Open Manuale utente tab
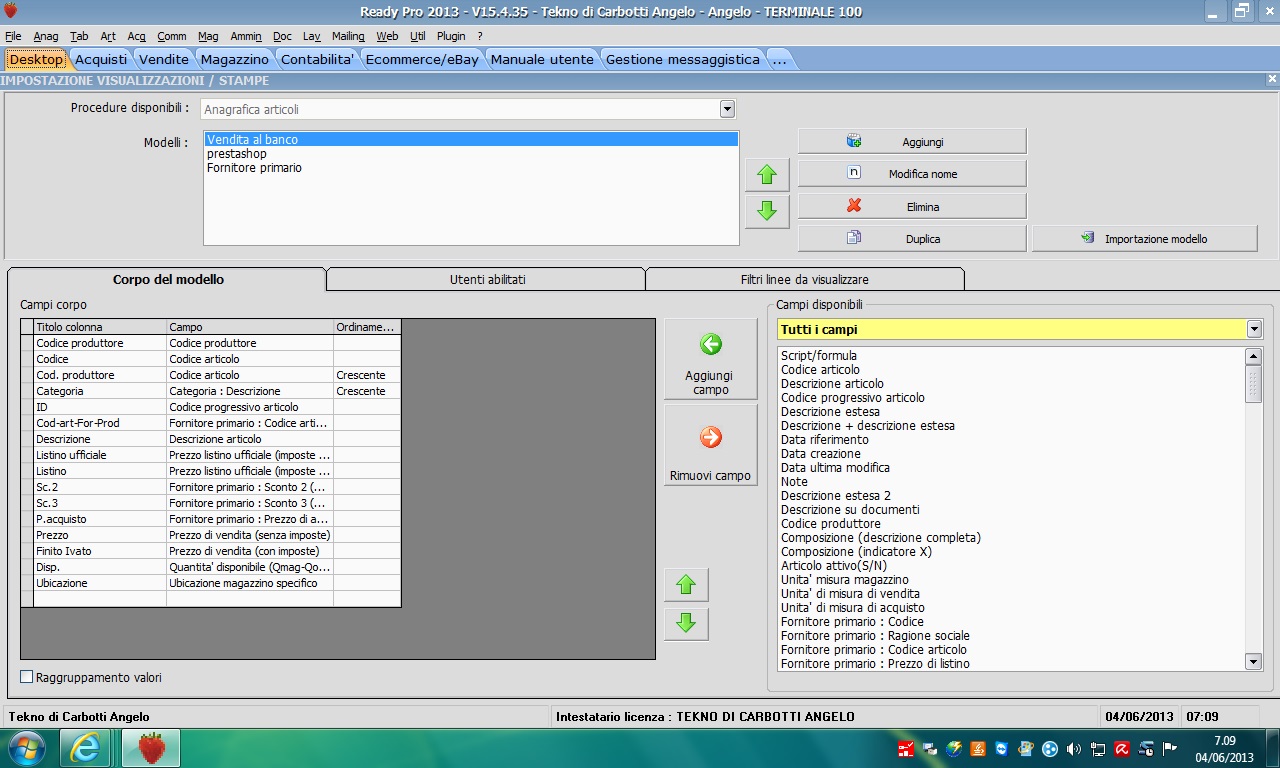1280x768 pixels. (x=542, y=59)
